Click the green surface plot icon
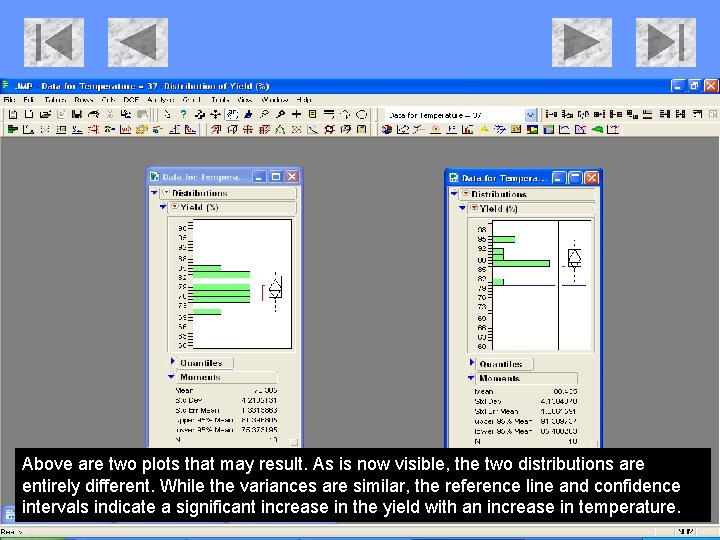This screenshot has height=540, width=720. [x=597, y=129]
